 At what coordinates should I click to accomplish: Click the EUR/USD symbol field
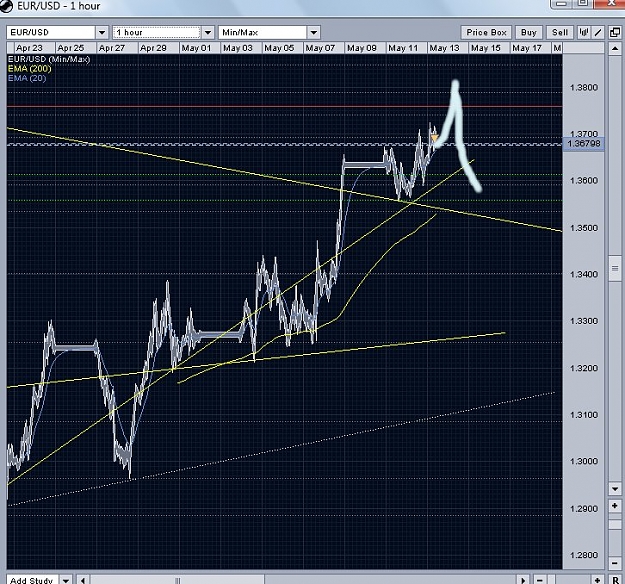click(x=51, y=32)
